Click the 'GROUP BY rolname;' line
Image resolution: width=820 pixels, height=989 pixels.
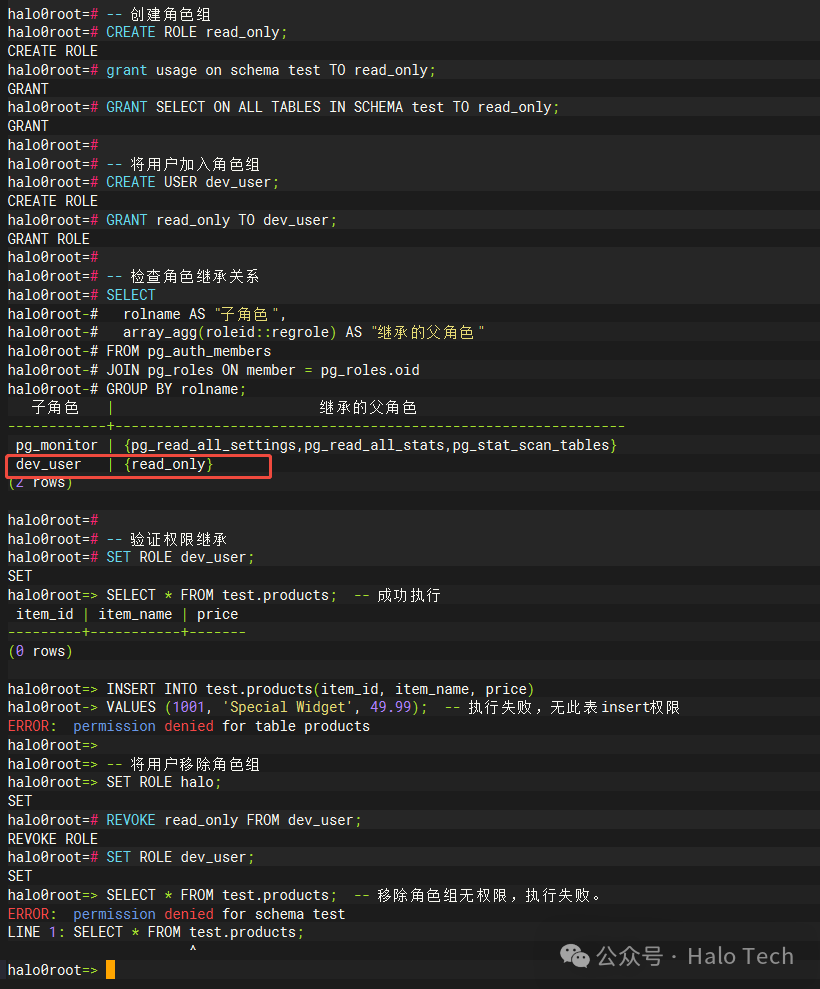pos(176,389)
